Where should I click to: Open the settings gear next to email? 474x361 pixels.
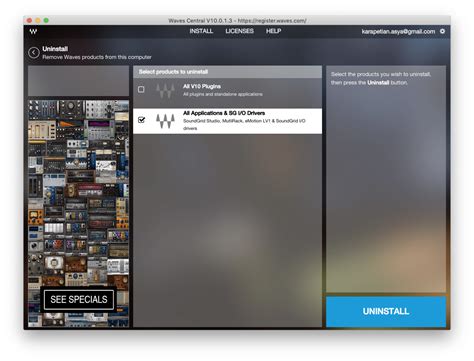pyautogui.click(x=442, y=31)
